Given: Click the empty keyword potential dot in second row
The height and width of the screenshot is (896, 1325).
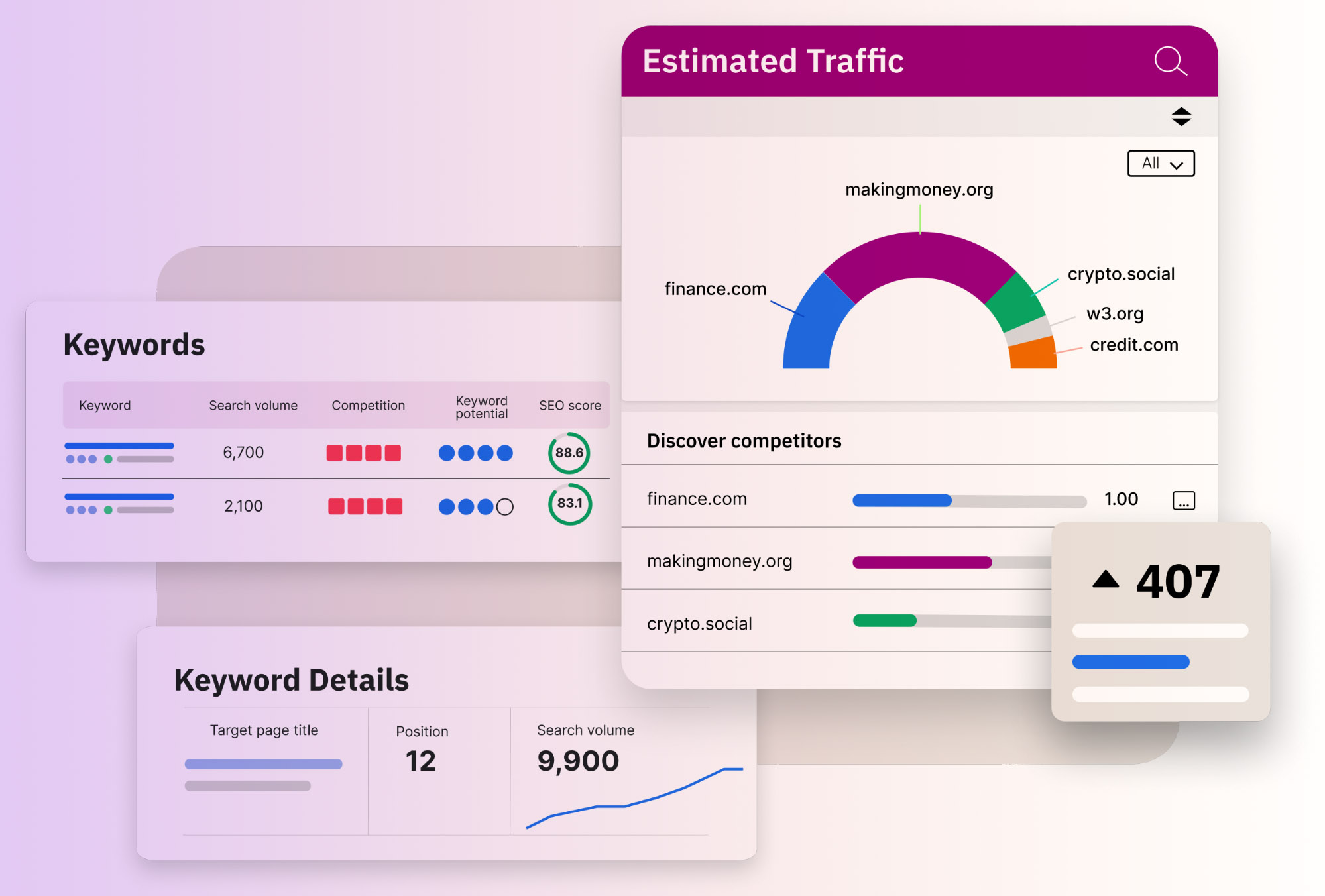Looking at the screenshot, I should 505,507.
